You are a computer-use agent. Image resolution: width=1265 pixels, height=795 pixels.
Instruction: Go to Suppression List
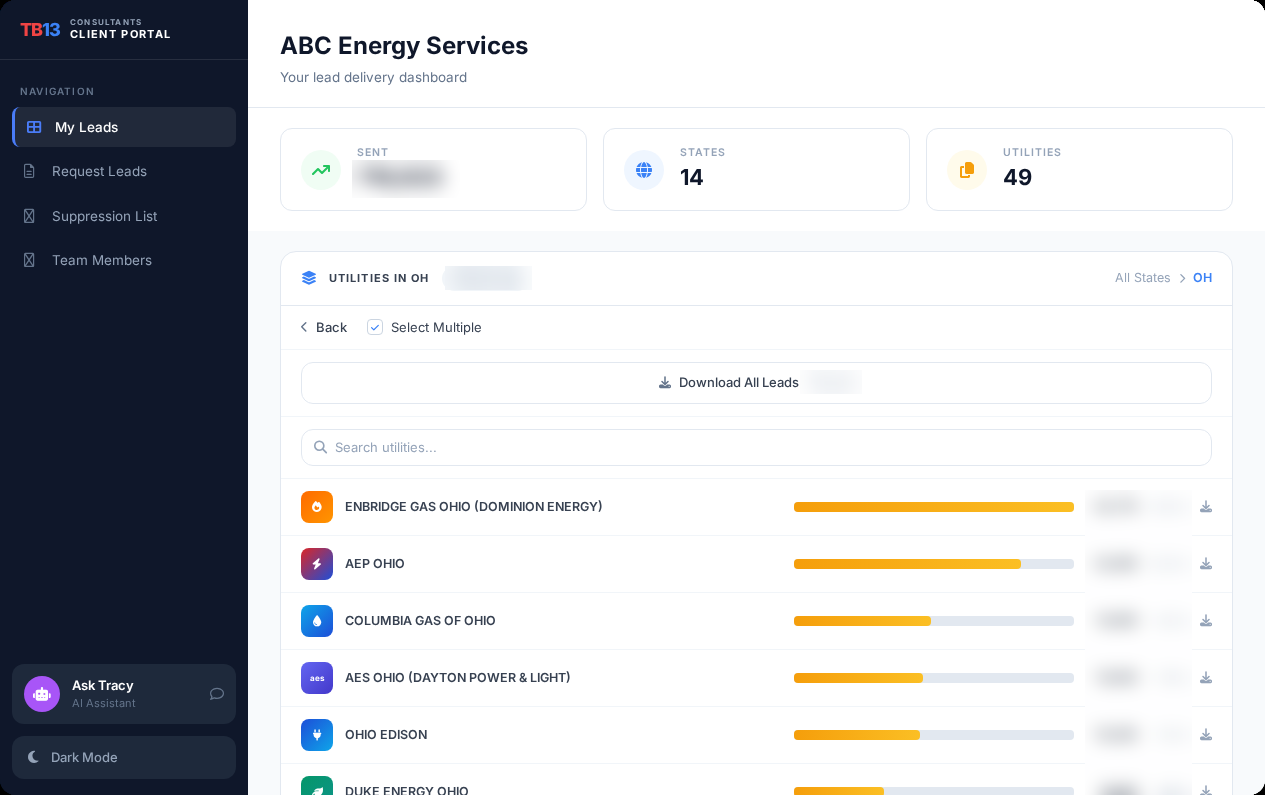pyautogui.click(x=124, y=216)
